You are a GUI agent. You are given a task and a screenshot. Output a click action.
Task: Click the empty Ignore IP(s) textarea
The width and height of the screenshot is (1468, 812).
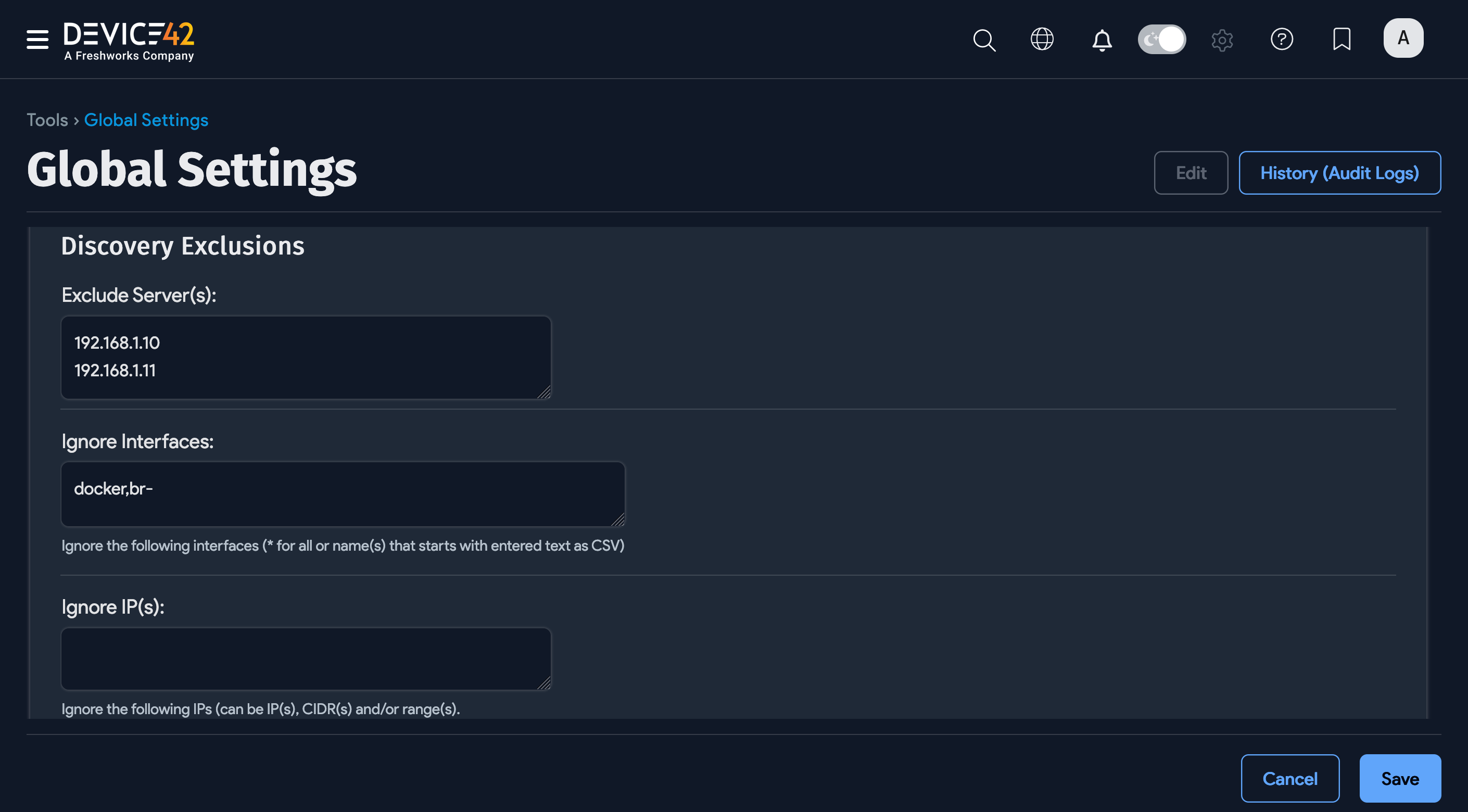coord(306,658)
